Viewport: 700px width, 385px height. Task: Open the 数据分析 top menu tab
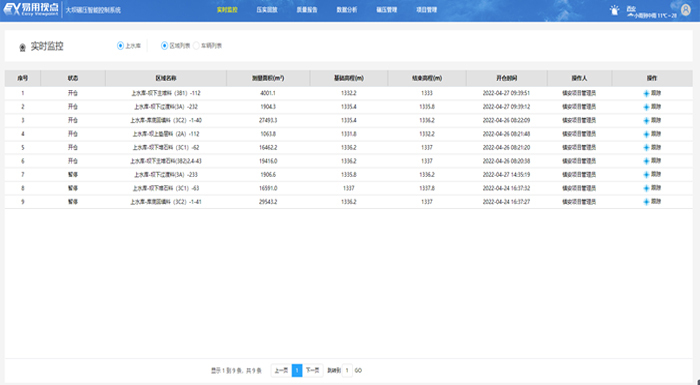[x=347, y=10]
